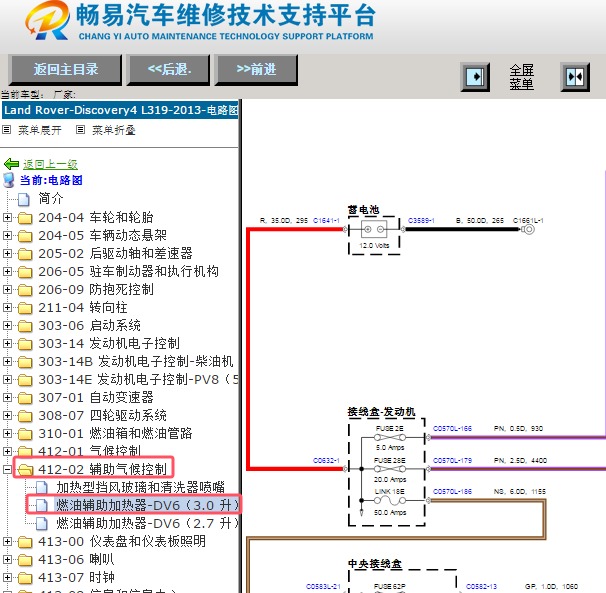Click the 菜单展开 expand-all icon
606x593 pixels.
click(x=6, y=130)
